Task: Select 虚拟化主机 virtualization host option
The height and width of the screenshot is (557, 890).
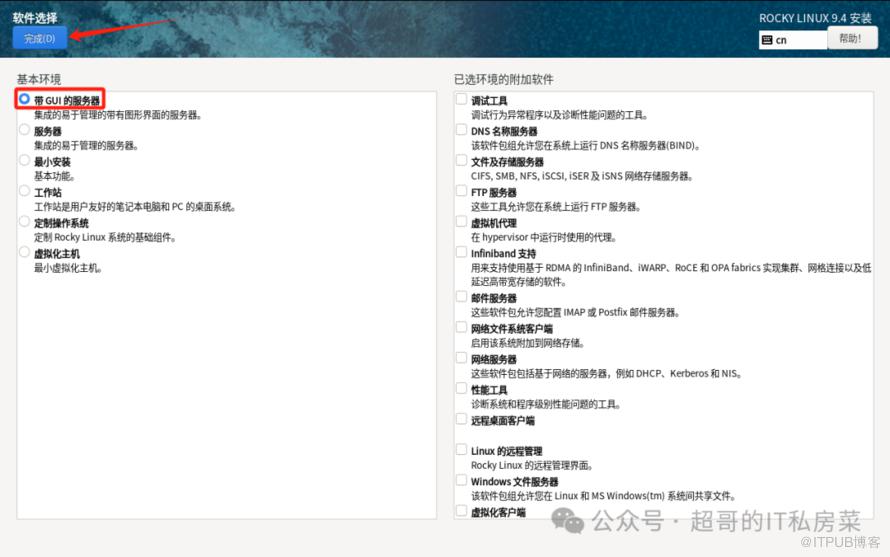Action: coord(24,253)
